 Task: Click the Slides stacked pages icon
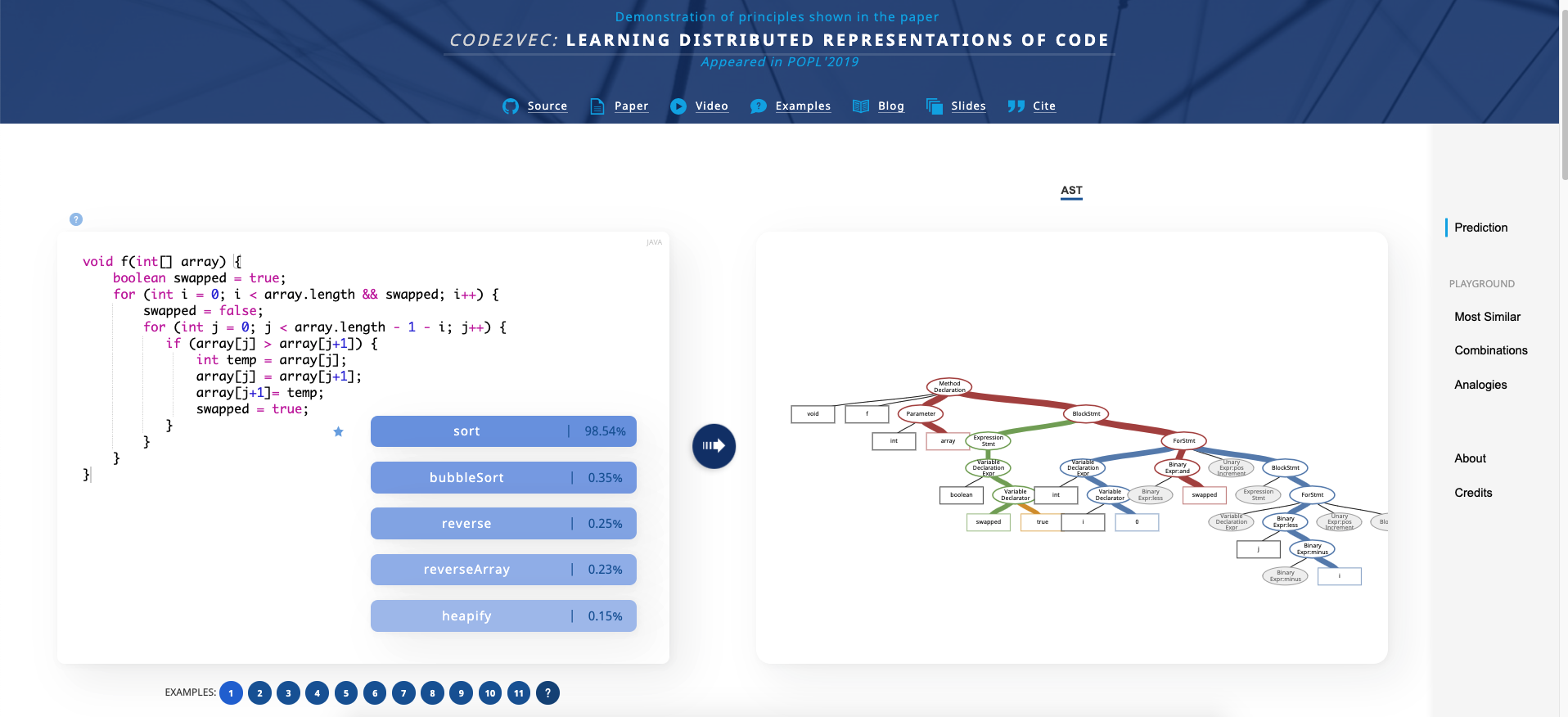click(935, 106)
